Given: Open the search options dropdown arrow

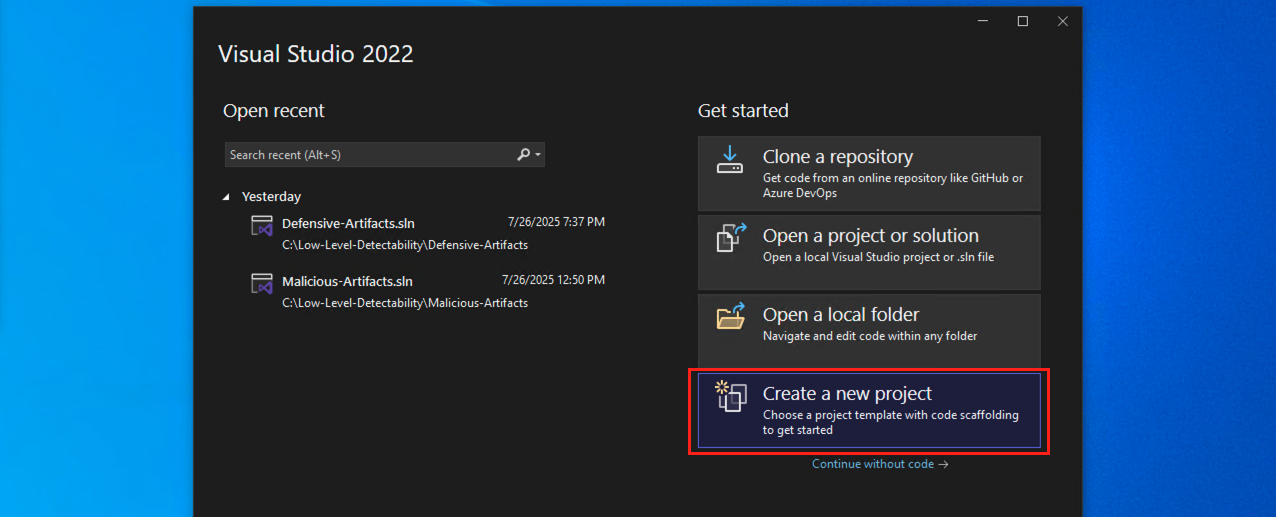Looking at the screenshot, I should pyautogui.click(x=538, y=155).
